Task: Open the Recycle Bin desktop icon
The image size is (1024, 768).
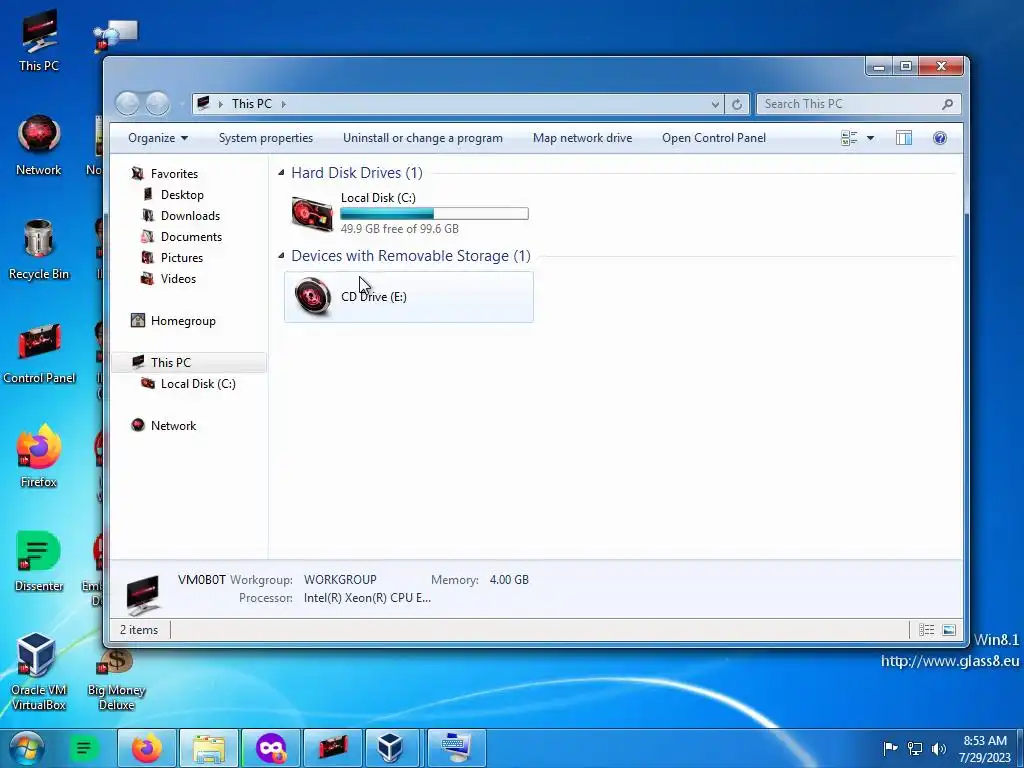Action: tap(39, 249)
